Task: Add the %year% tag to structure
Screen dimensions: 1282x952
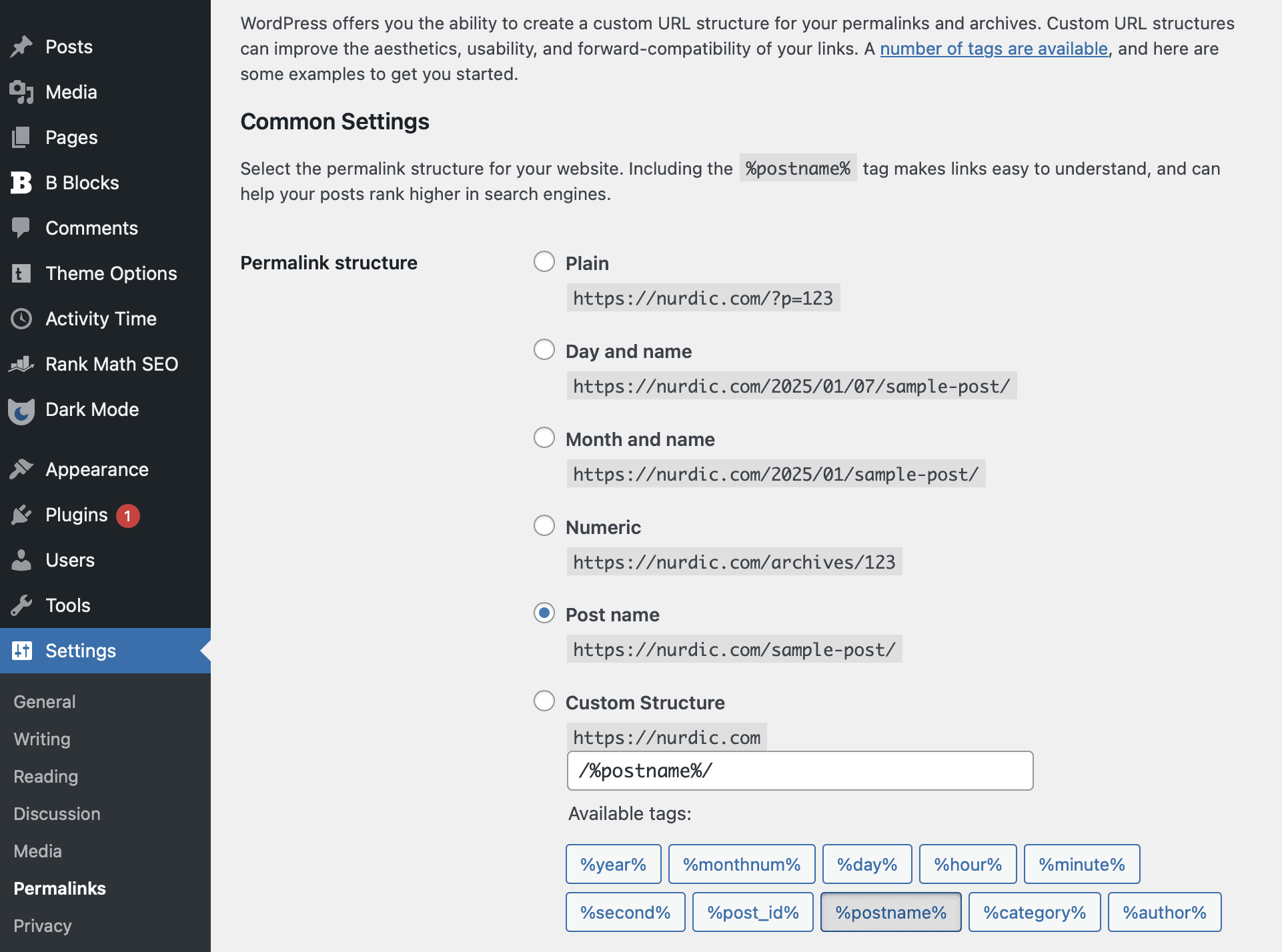Action: 613,864
